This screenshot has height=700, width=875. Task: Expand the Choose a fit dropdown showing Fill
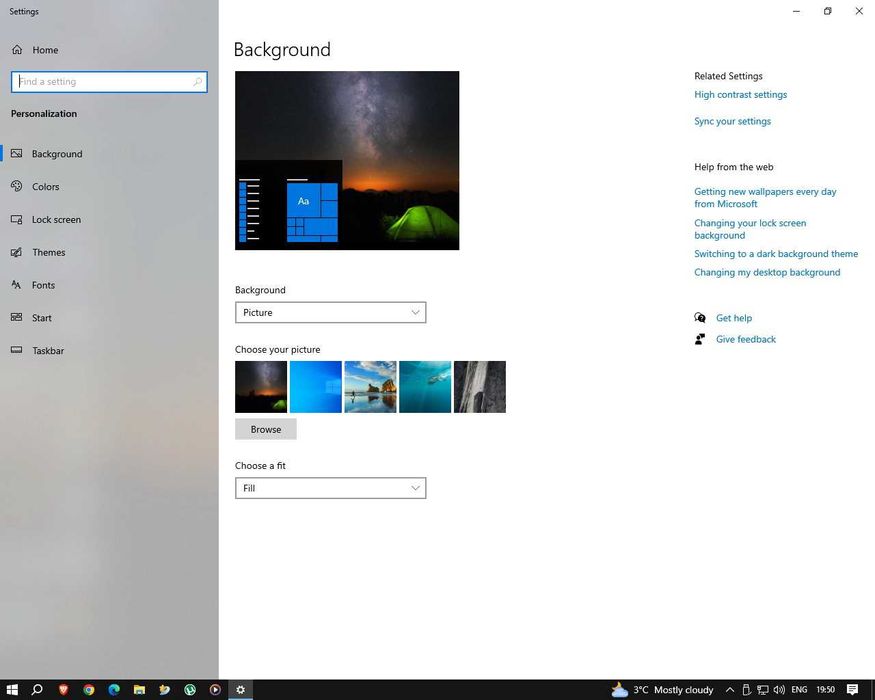pos(330,488)
